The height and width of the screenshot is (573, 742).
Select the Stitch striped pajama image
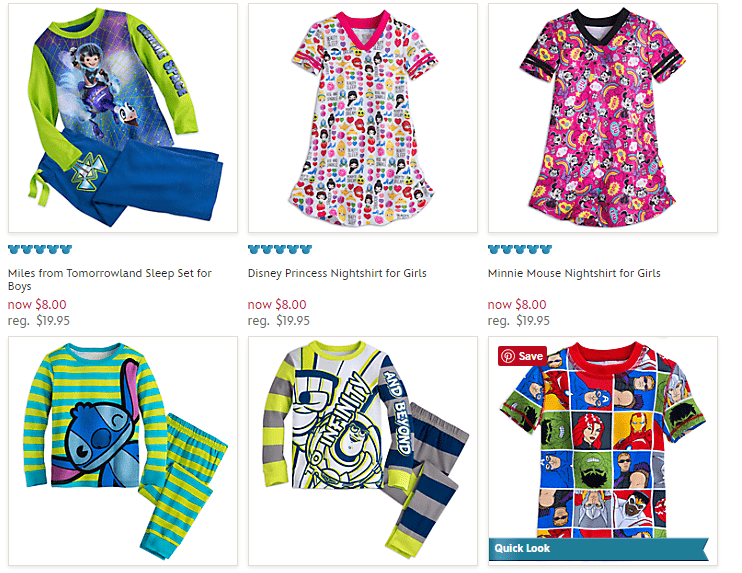click(x=123, y=451)
